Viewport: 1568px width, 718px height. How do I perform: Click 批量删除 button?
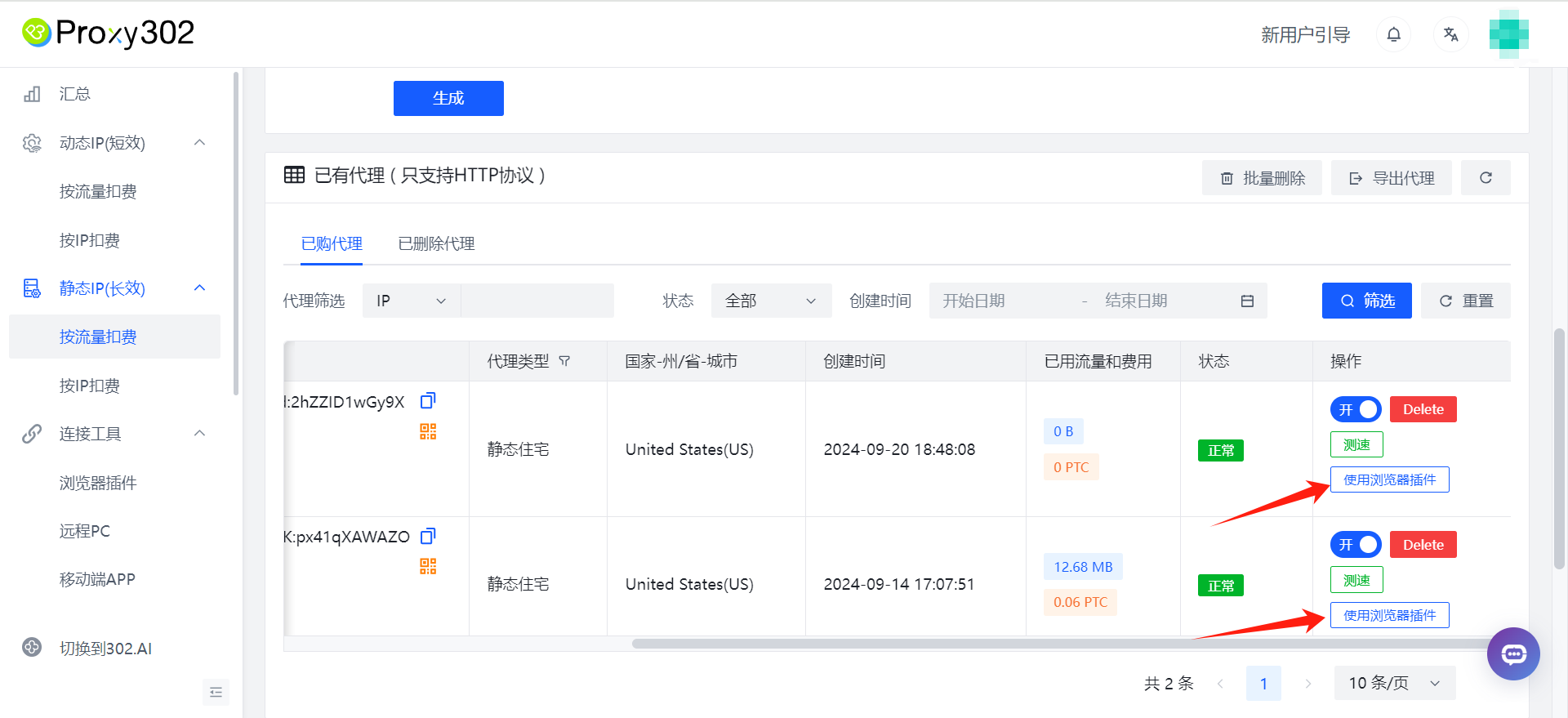[1262, 178]
